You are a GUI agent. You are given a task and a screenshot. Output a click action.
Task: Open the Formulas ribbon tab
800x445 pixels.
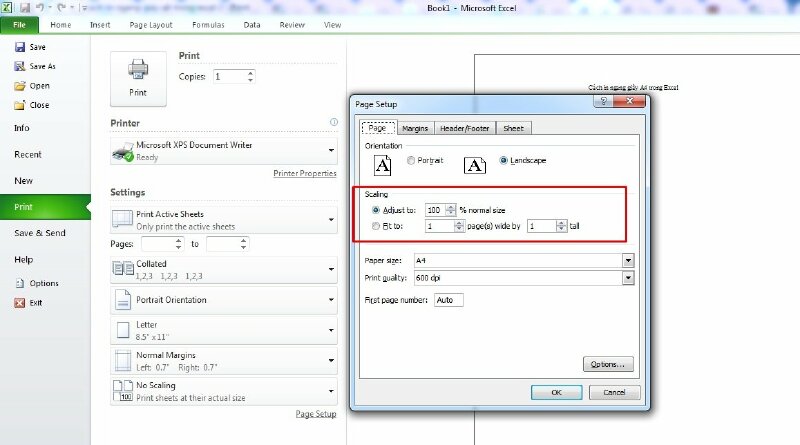[208, 25]
